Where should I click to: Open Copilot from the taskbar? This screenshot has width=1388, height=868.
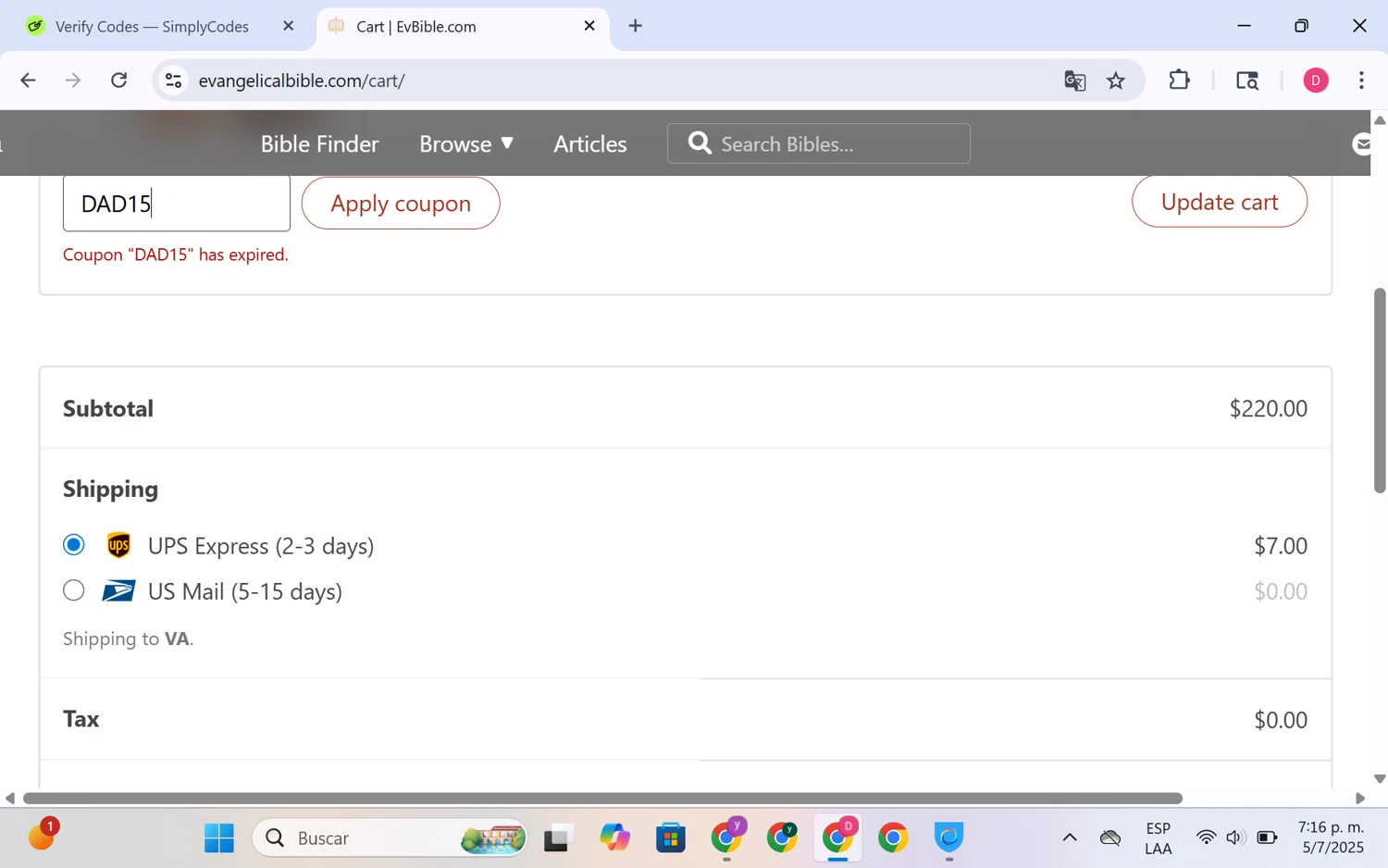point(614,838)
